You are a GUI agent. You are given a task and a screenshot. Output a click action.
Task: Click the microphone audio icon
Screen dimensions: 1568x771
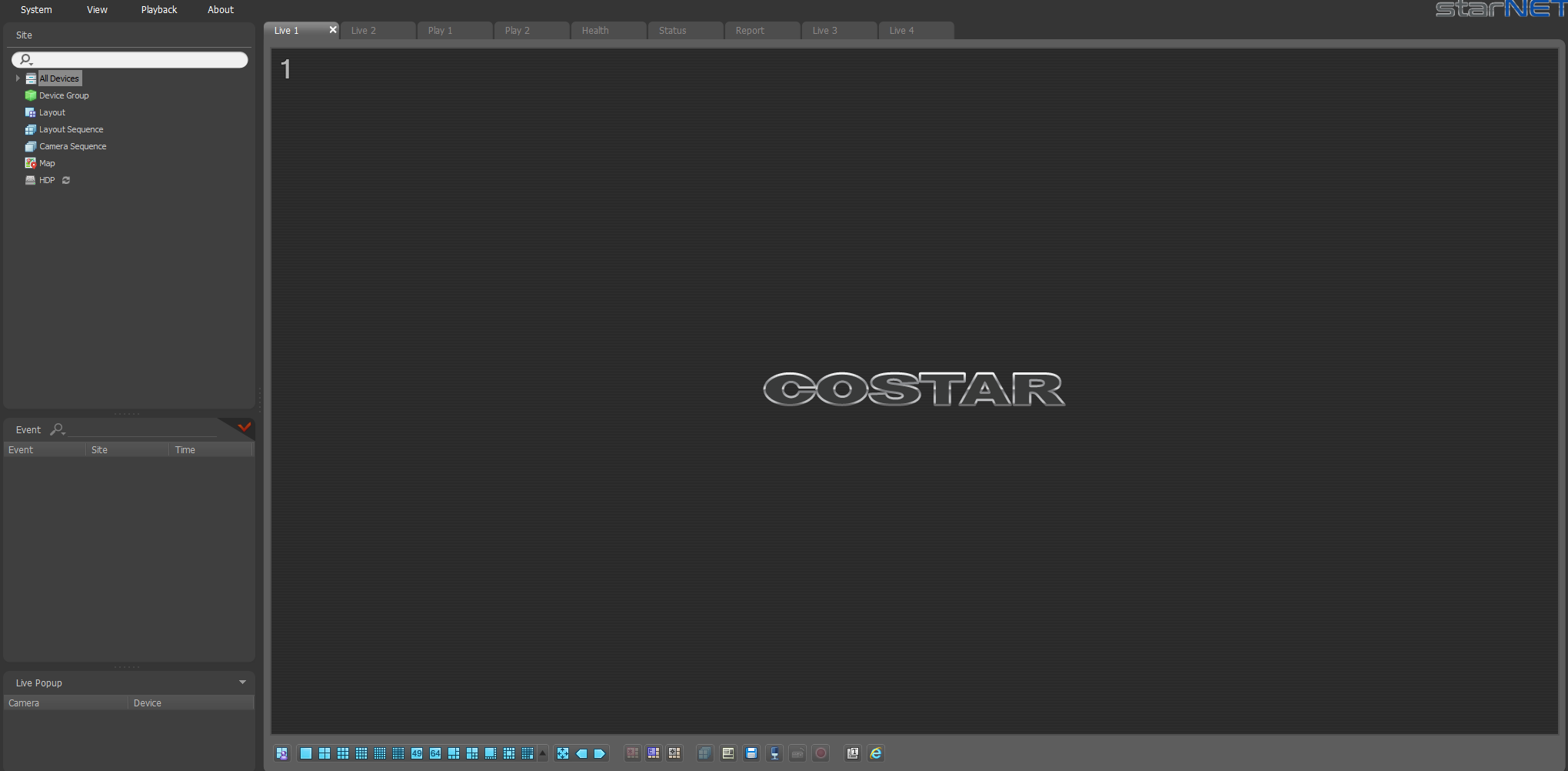coord(774,753)
